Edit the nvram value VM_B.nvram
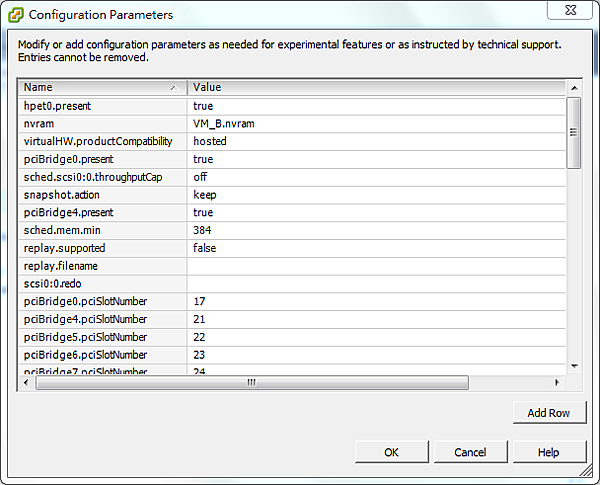Screen dimensions: 600x485 pyautogui.click(x=376, y=123)
